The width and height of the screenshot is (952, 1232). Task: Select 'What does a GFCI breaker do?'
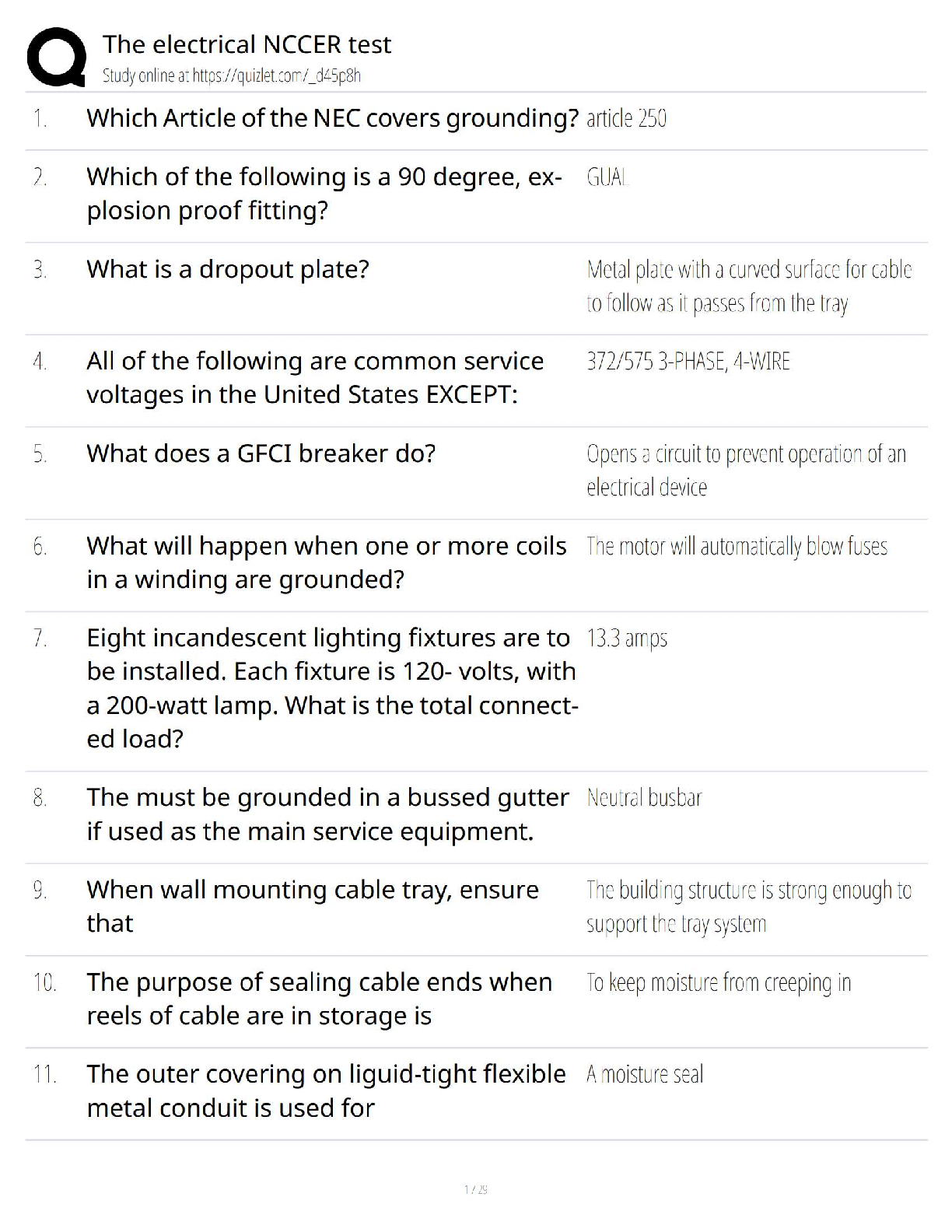pos(261,453)
